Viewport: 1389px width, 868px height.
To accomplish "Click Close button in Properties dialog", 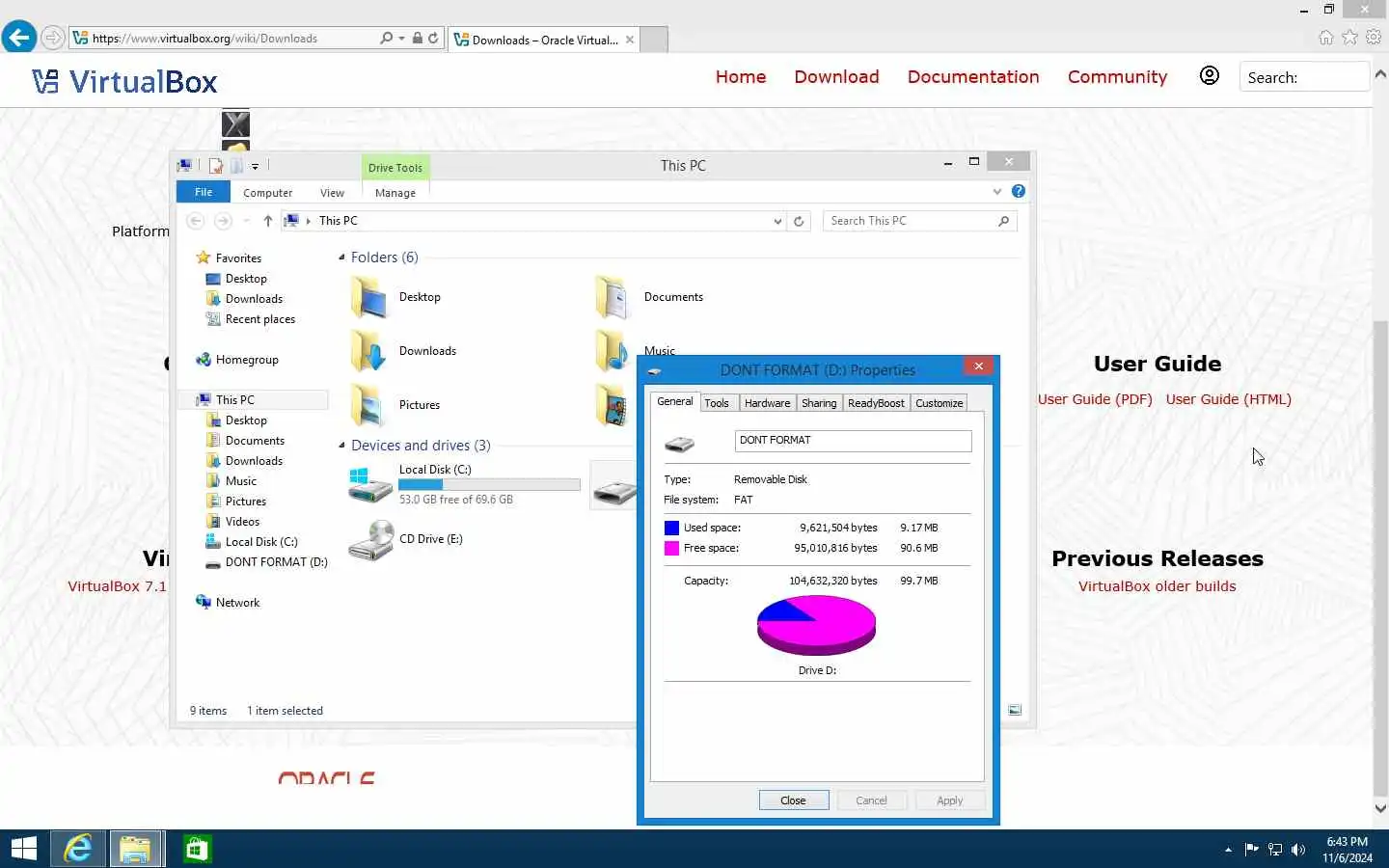I will pos(793,800).
